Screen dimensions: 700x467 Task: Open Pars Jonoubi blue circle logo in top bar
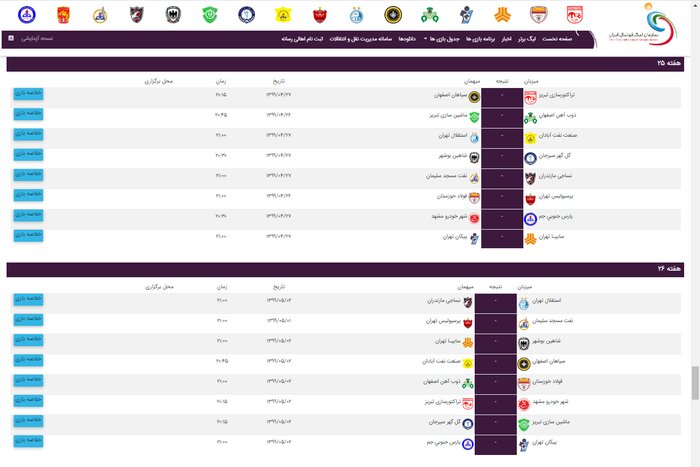27,15
